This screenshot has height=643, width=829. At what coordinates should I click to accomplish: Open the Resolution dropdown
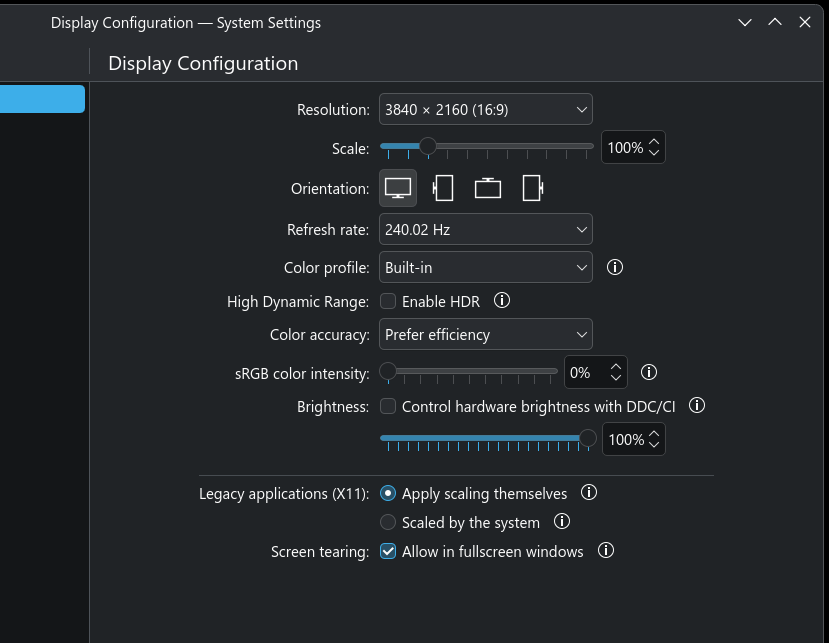486,109
